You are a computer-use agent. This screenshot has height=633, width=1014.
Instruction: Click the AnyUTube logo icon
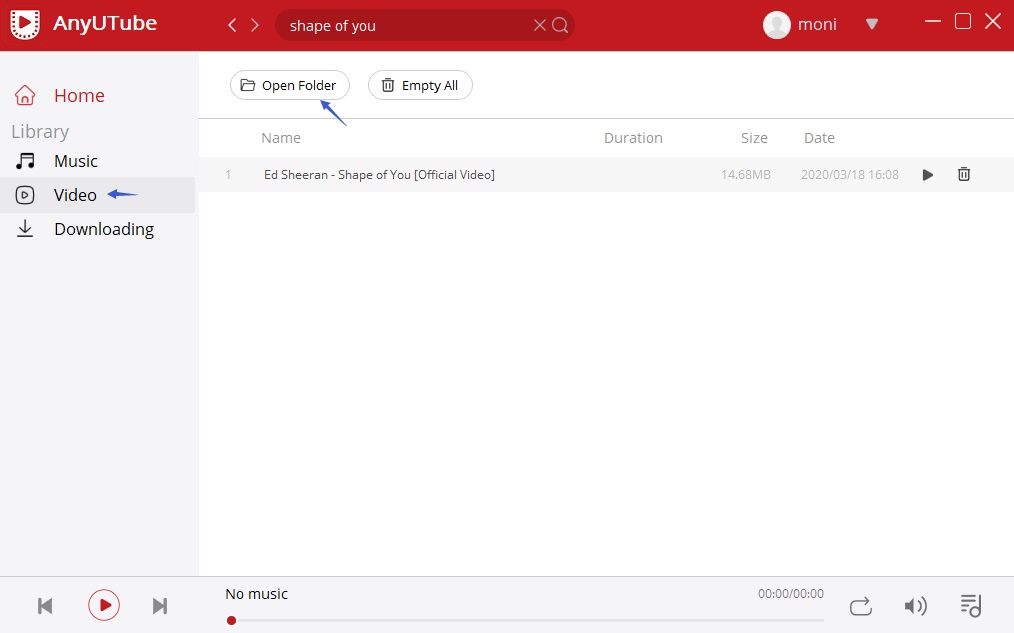pos(25,25)
